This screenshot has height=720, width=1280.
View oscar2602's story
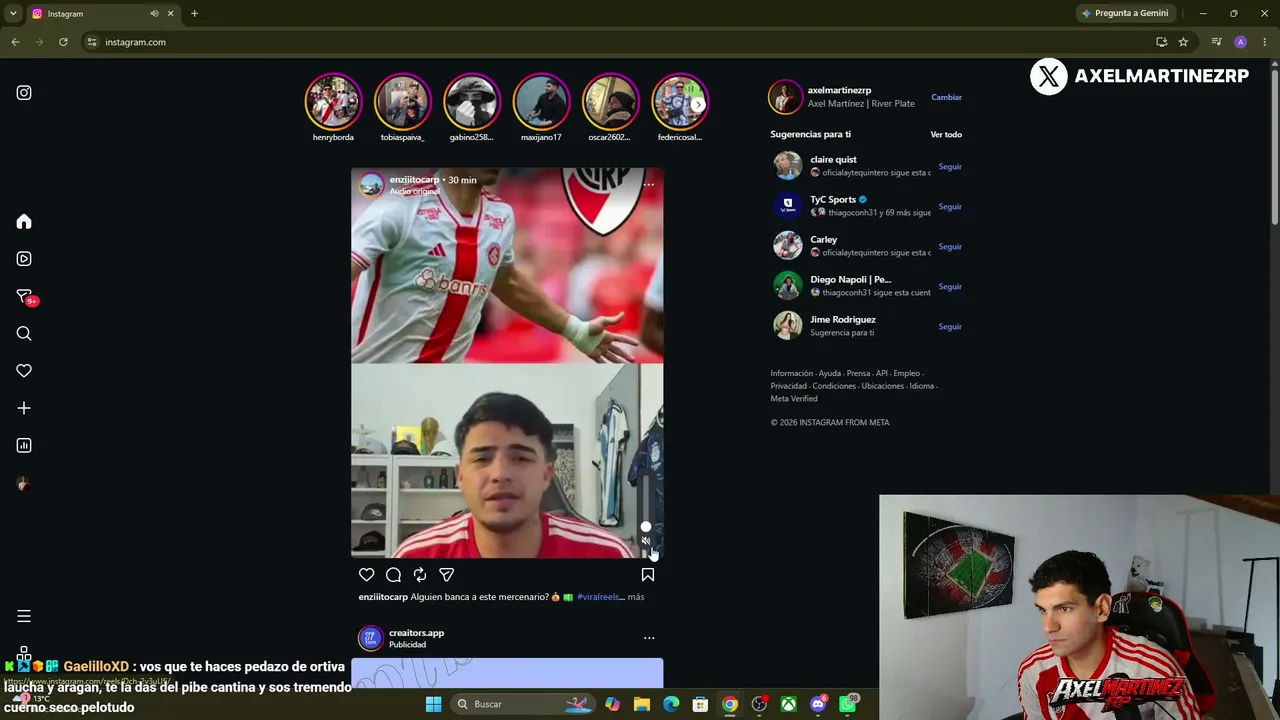610,101
